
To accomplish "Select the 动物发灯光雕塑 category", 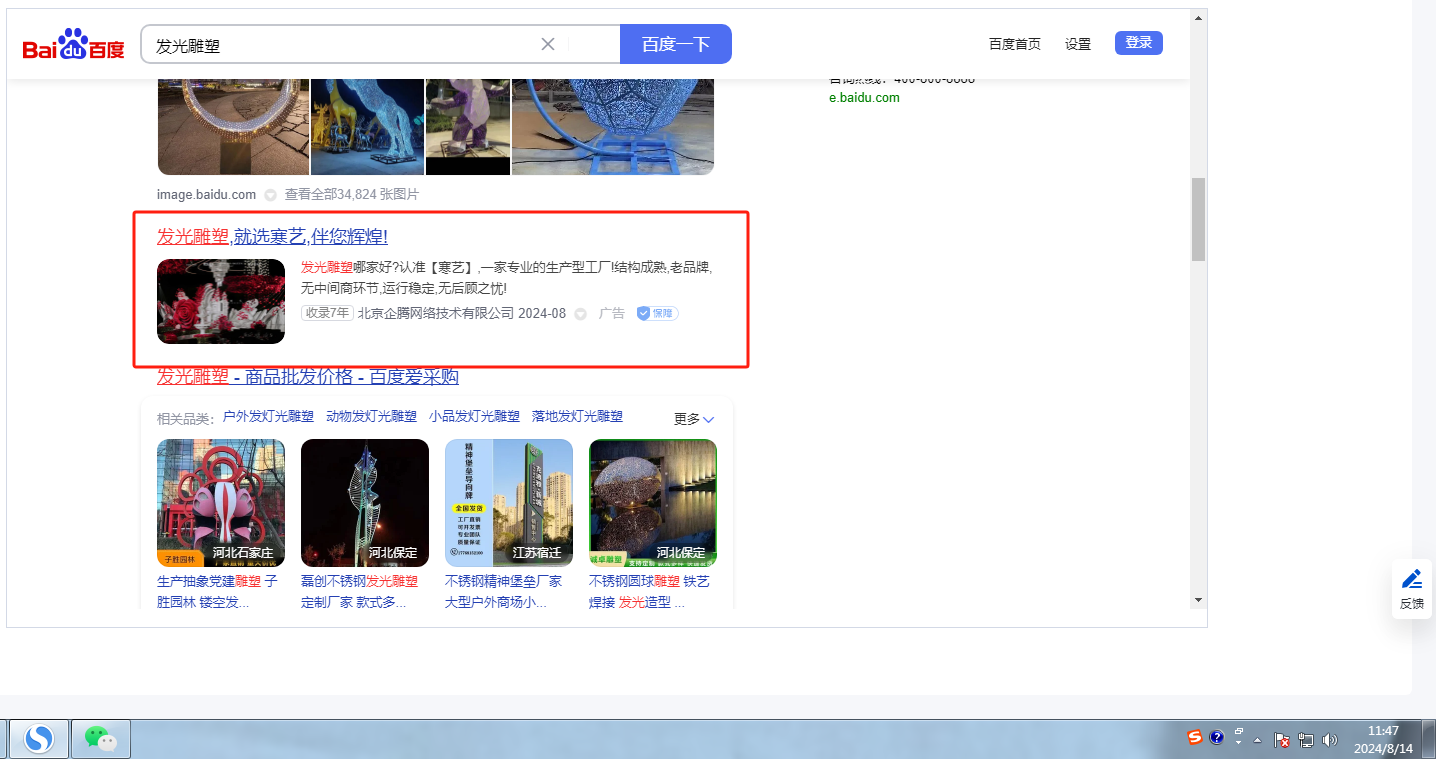I will [x=371, y=417].
